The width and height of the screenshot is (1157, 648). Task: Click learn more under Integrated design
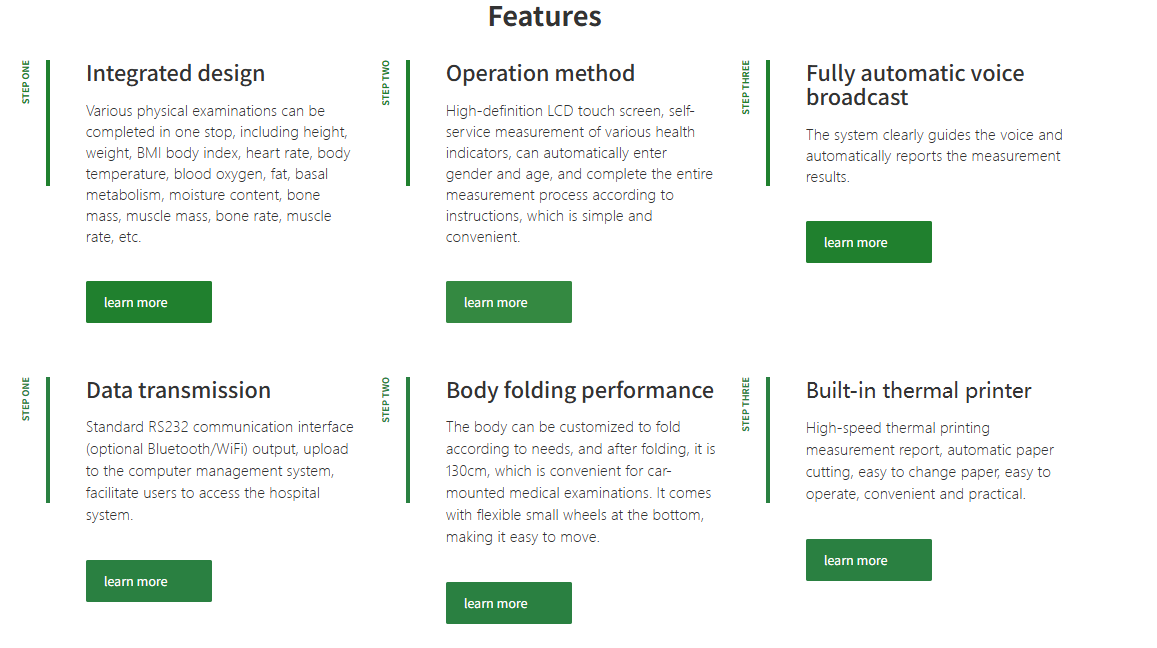pyautogui.click(x=148, y=302)
